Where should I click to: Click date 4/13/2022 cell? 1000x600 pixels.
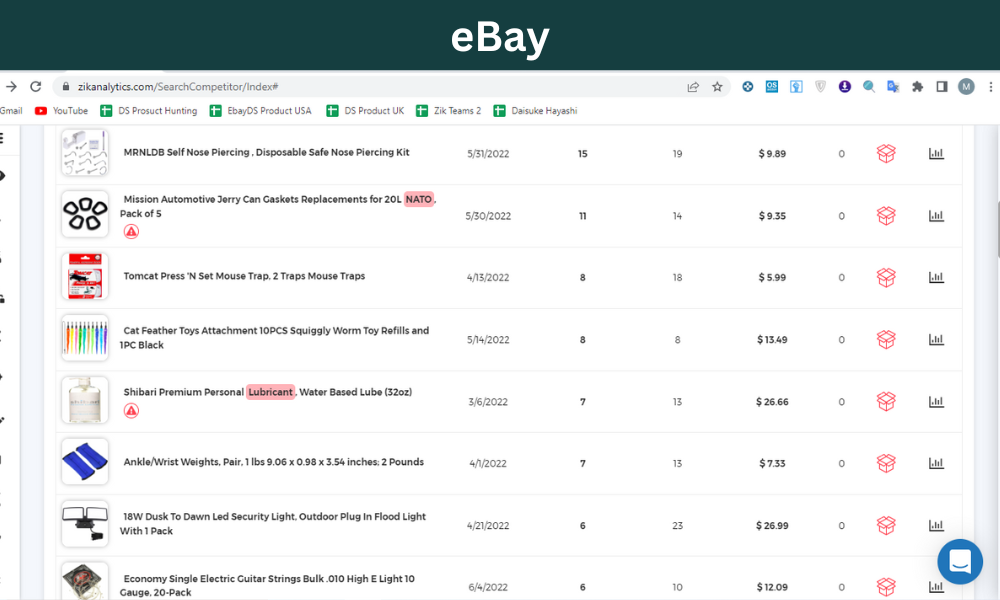click(488, 277)
